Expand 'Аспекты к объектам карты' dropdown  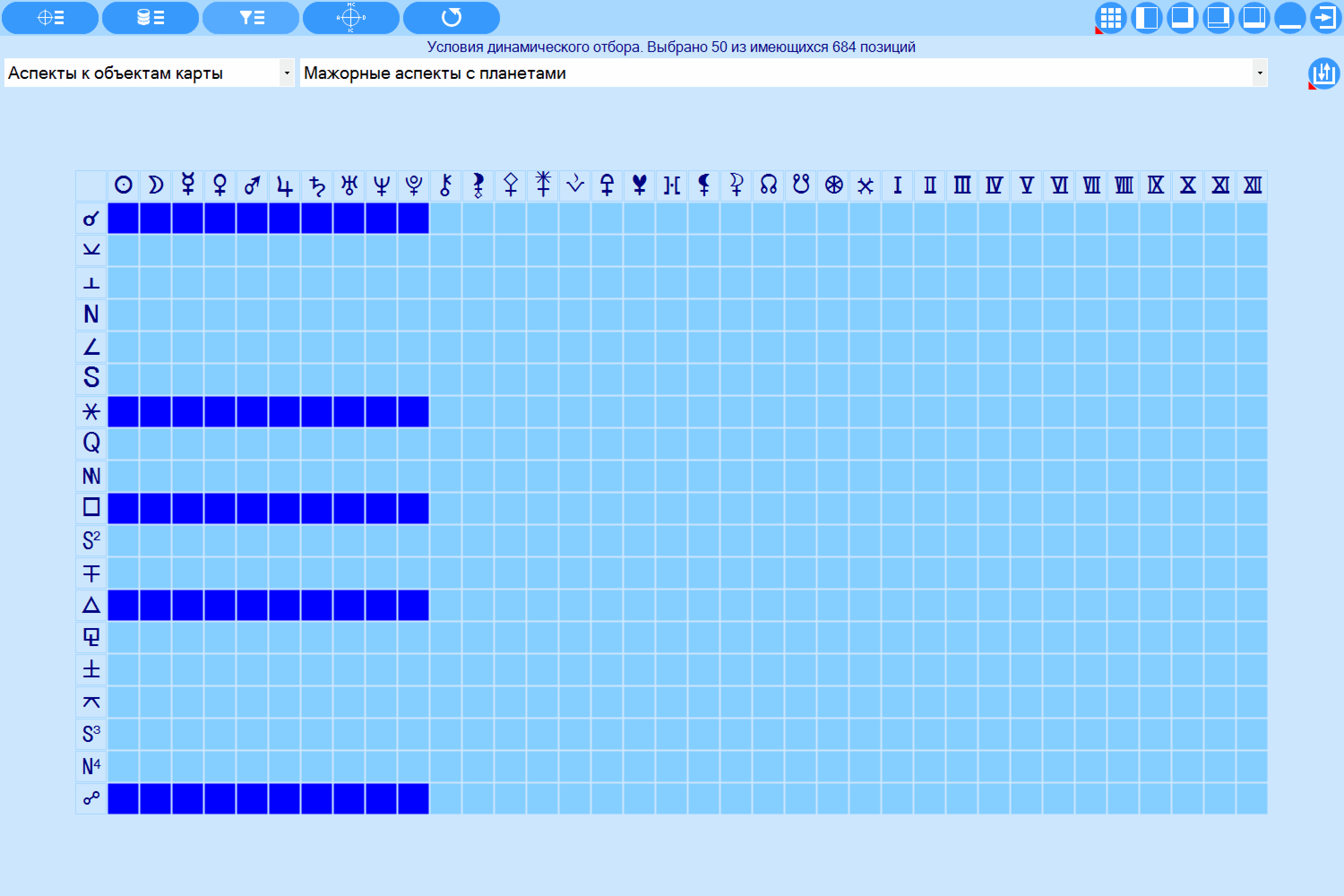[x=287, y=73]
